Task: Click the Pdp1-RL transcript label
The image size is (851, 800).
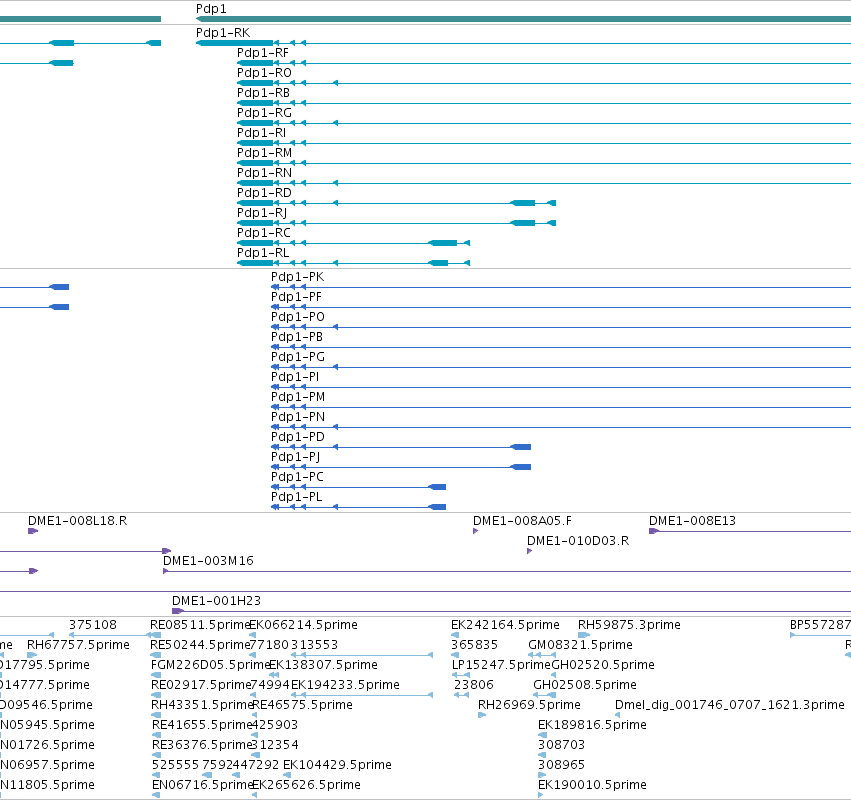Action: click(x=263, y=253)
